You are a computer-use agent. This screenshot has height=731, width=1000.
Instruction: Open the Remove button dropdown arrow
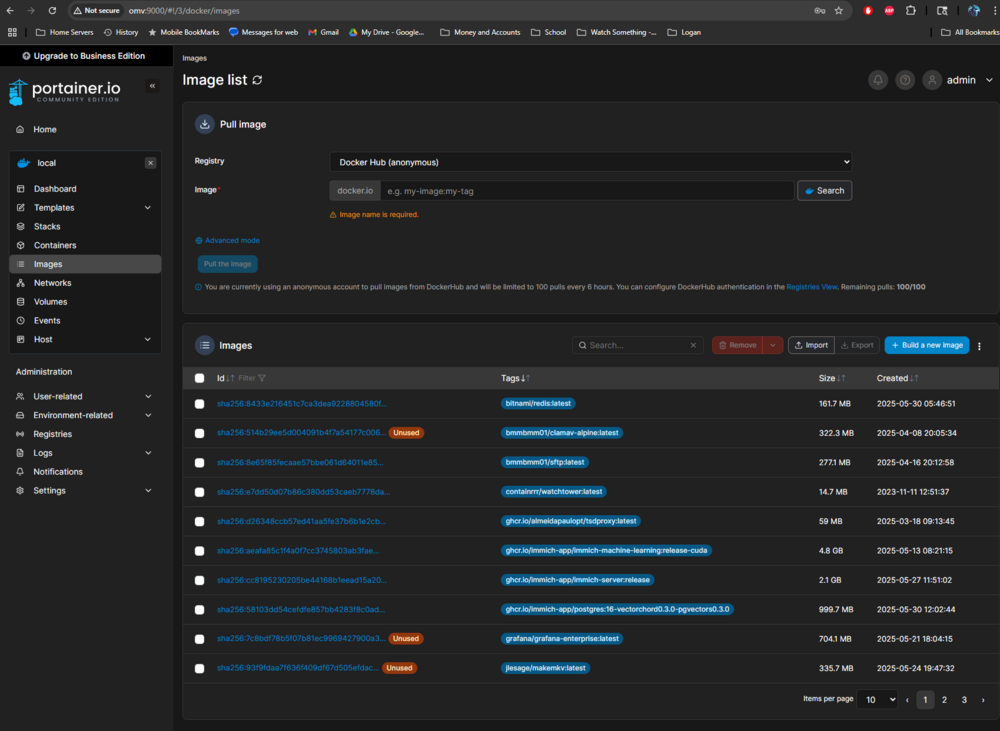772,345
